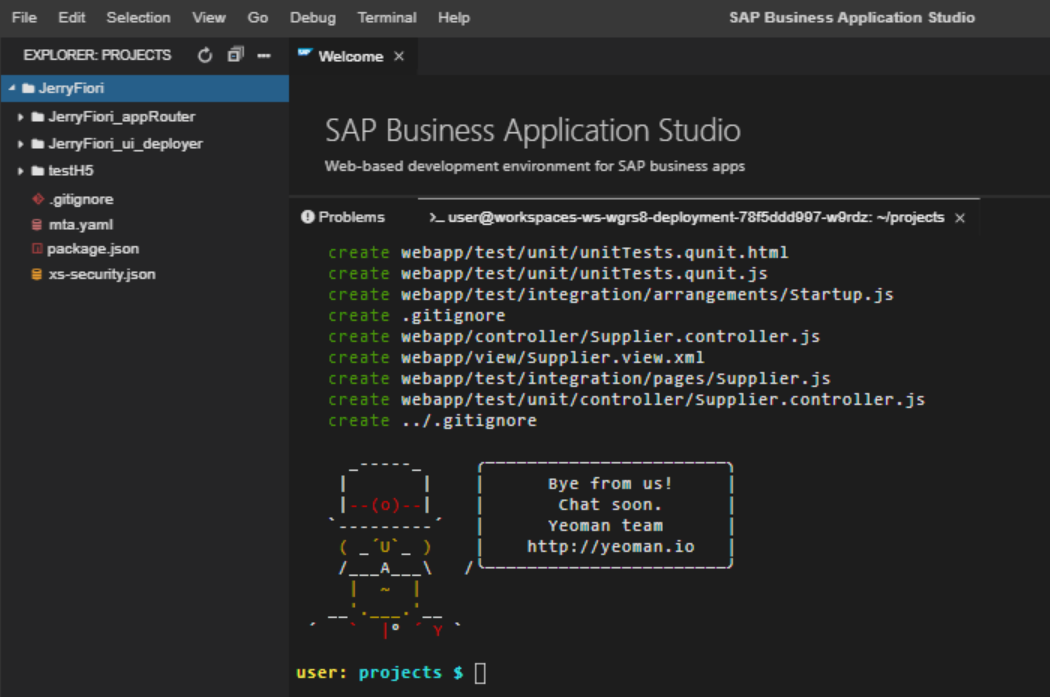Image resolution: width=1050 pixels, height=697 pixels.
Task: Collapse all folders in Explorer
Action: click(x=235, y=55)
